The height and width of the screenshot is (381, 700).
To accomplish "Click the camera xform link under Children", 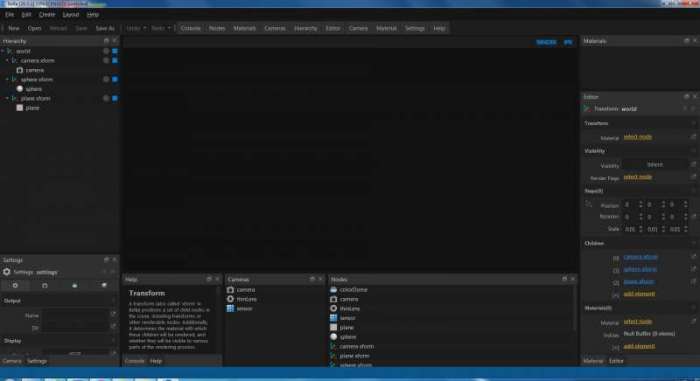I will 641,257.
